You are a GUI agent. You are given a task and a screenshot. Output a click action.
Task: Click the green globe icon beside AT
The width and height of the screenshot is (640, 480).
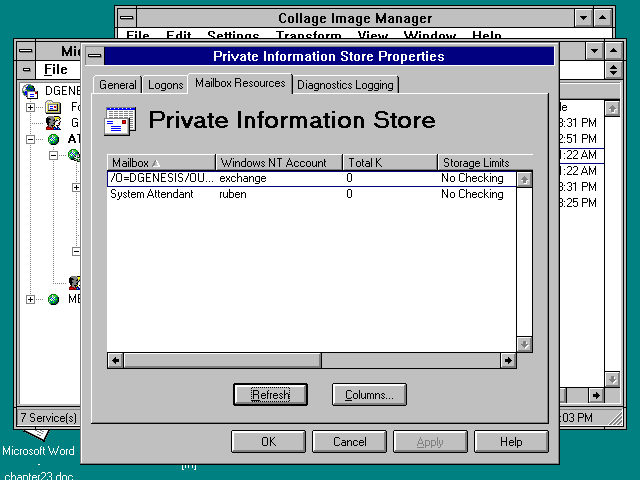click(x=53, y=140)
